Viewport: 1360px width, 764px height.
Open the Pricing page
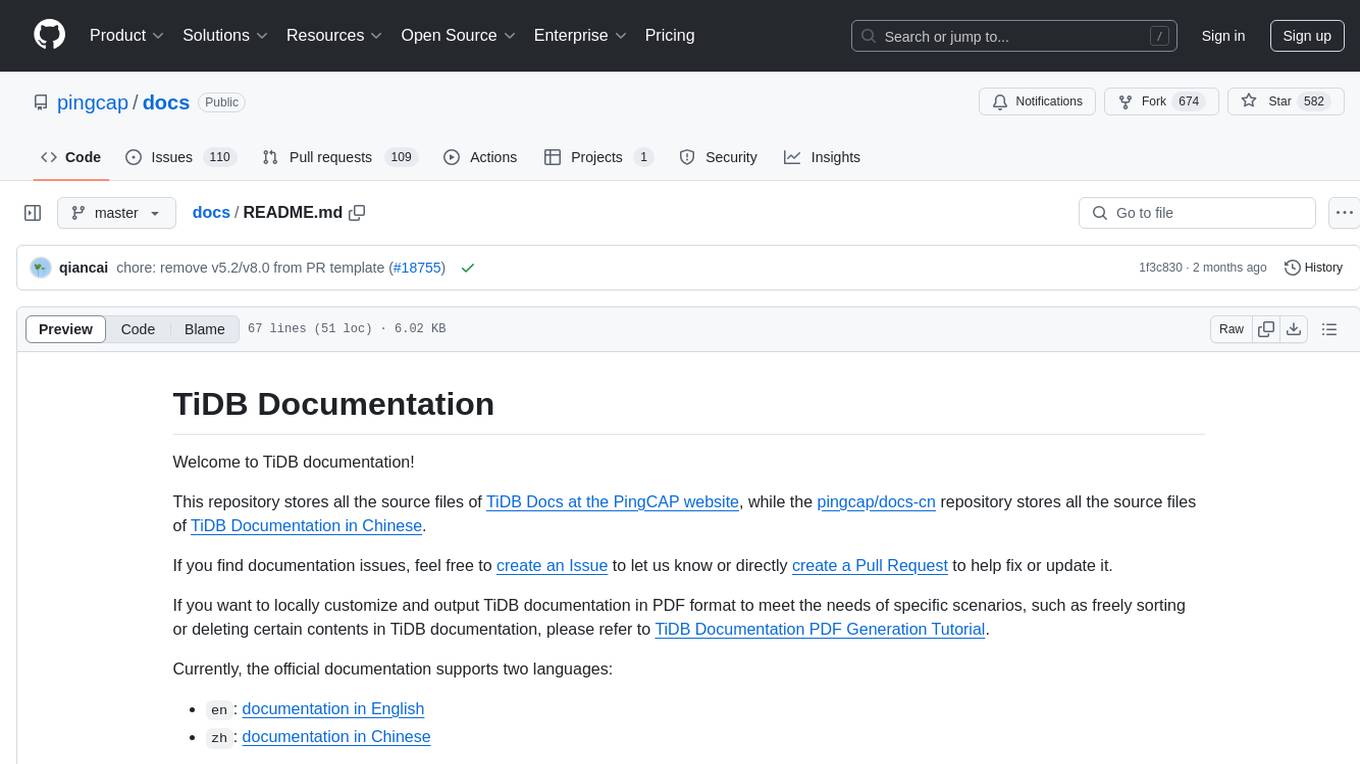670,35
